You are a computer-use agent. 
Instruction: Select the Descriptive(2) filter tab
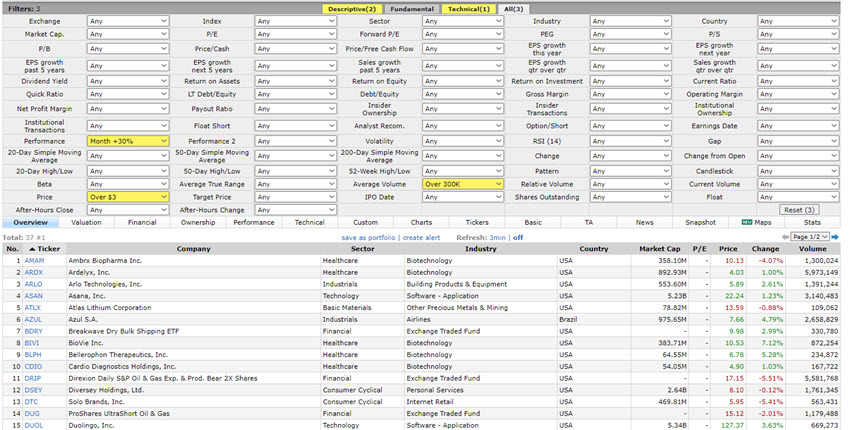pos(352,9)
